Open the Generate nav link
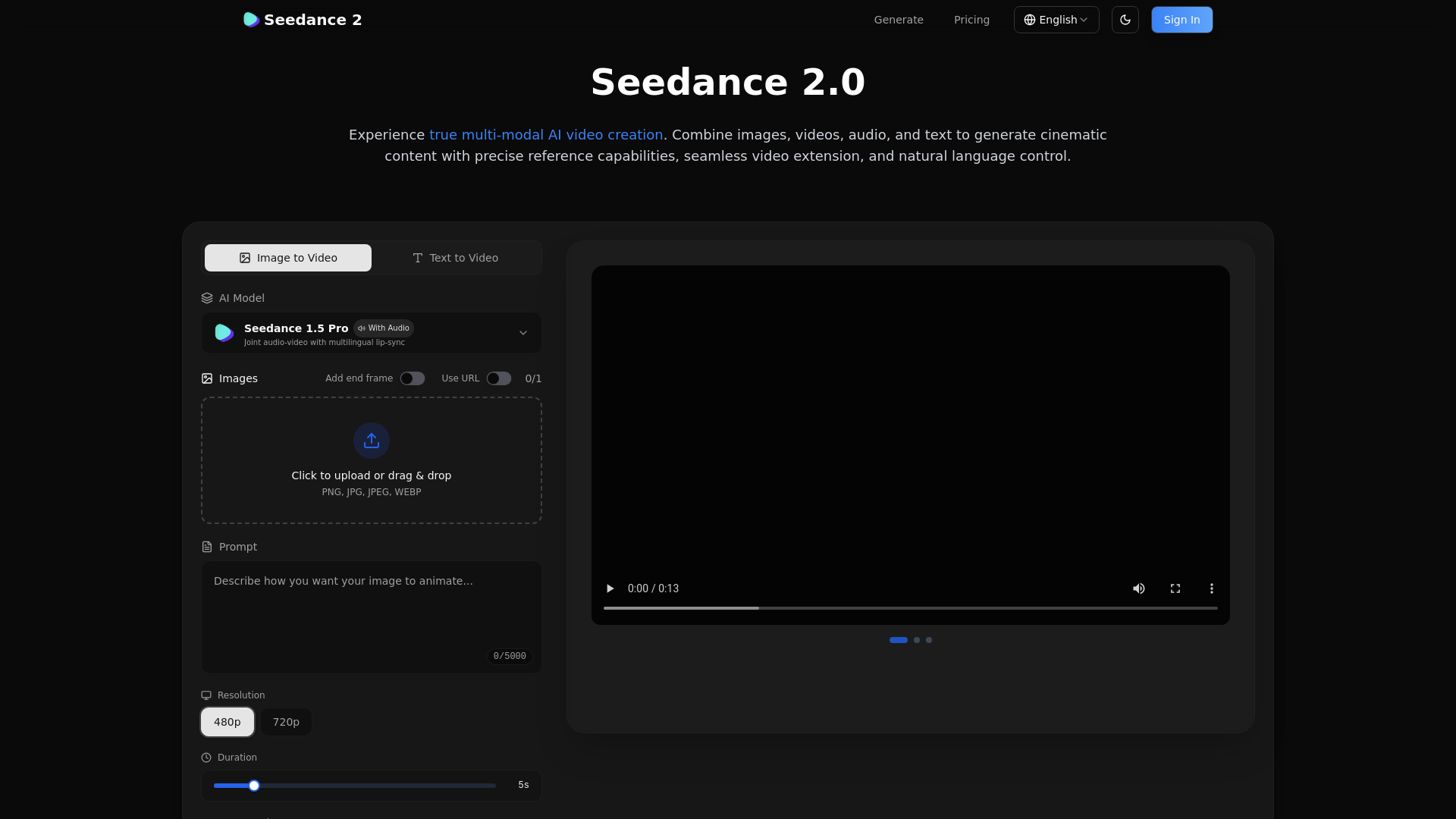 [x=899, y=20]
